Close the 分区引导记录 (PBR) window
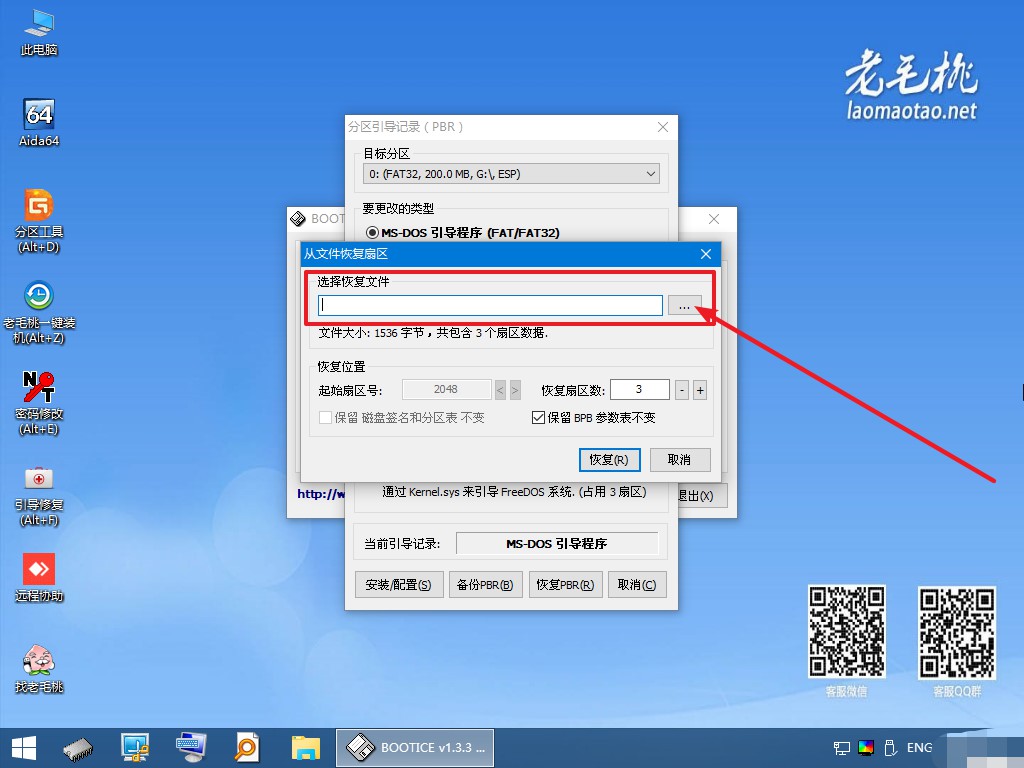The width and height of the screenshot is (1024, 768). point(663,127)
